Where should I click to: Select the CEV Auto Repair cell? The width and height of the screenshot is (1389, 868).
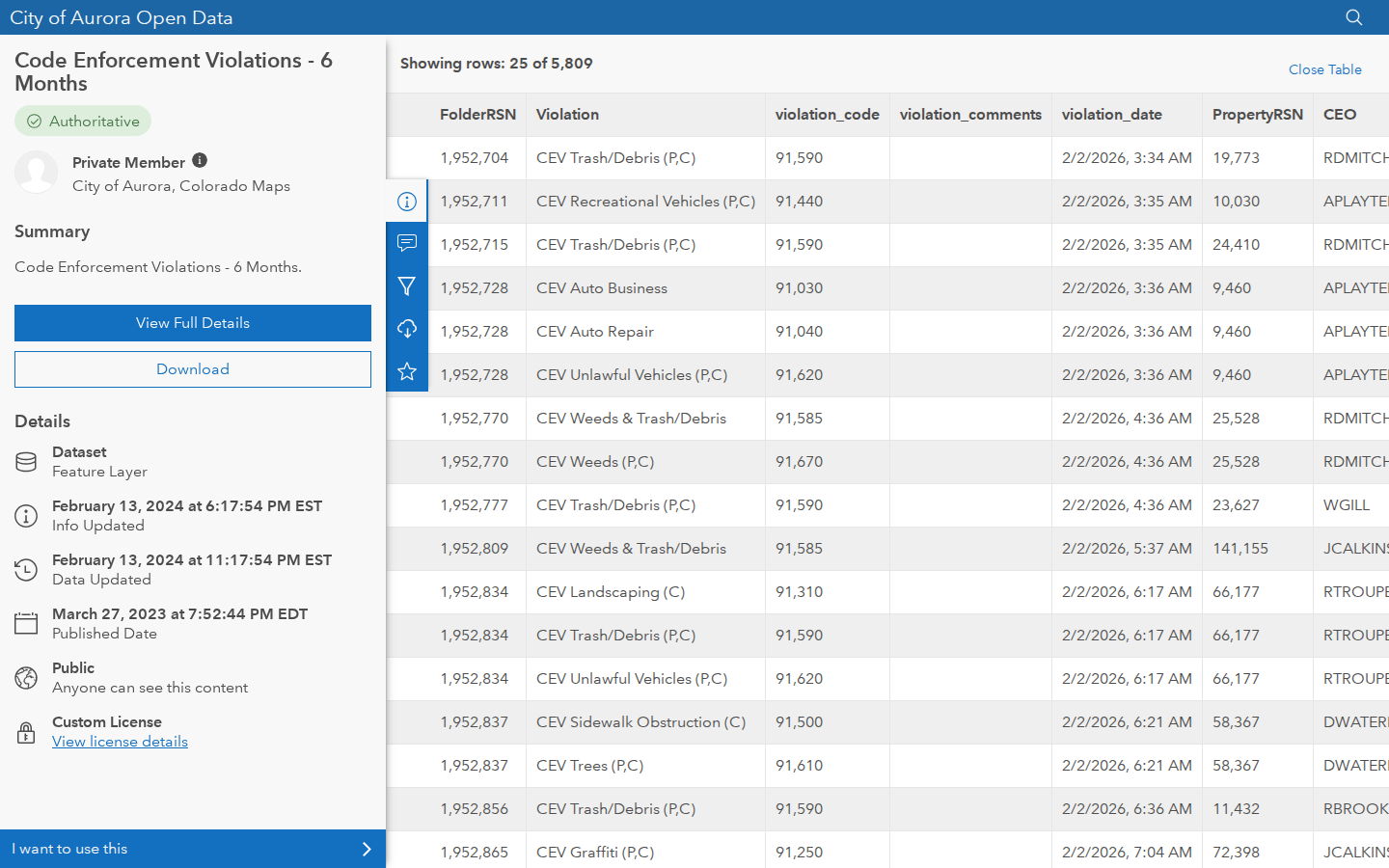tap(645, 332)
